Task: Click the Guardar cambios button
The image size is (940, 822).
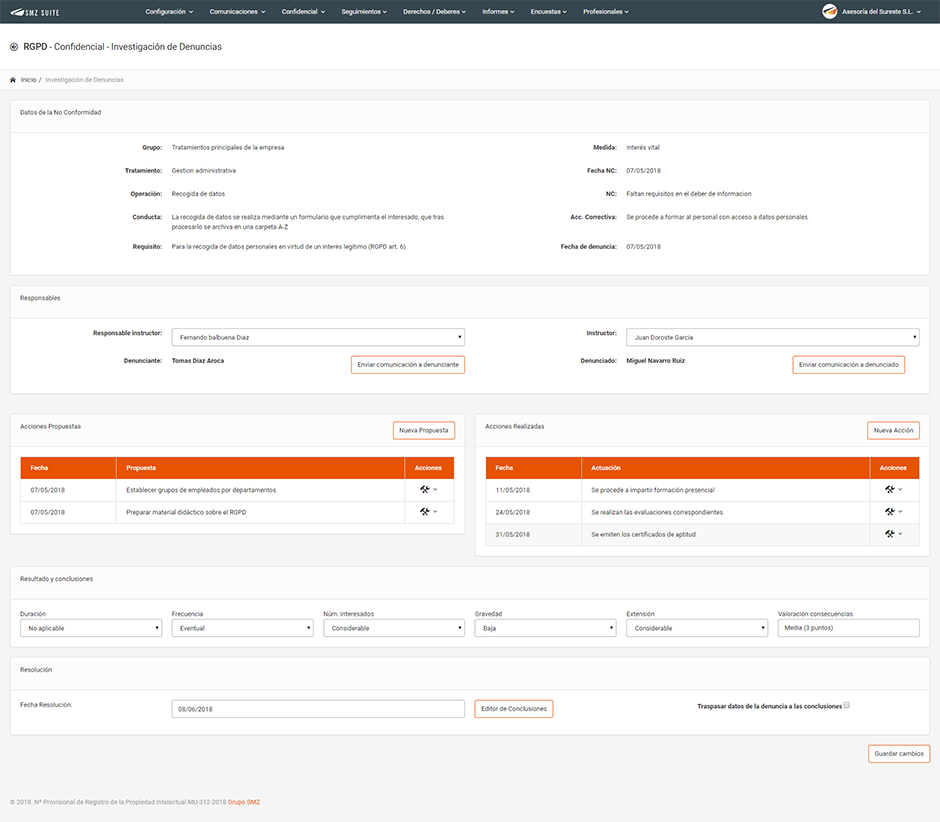Action: click(x=899, y=754)
